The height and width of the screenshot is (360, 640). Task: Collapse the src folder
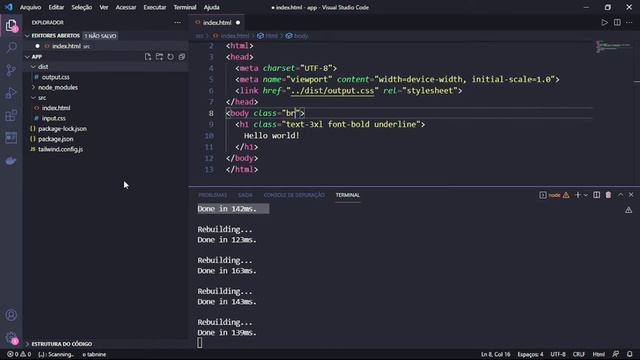(33, 98)
